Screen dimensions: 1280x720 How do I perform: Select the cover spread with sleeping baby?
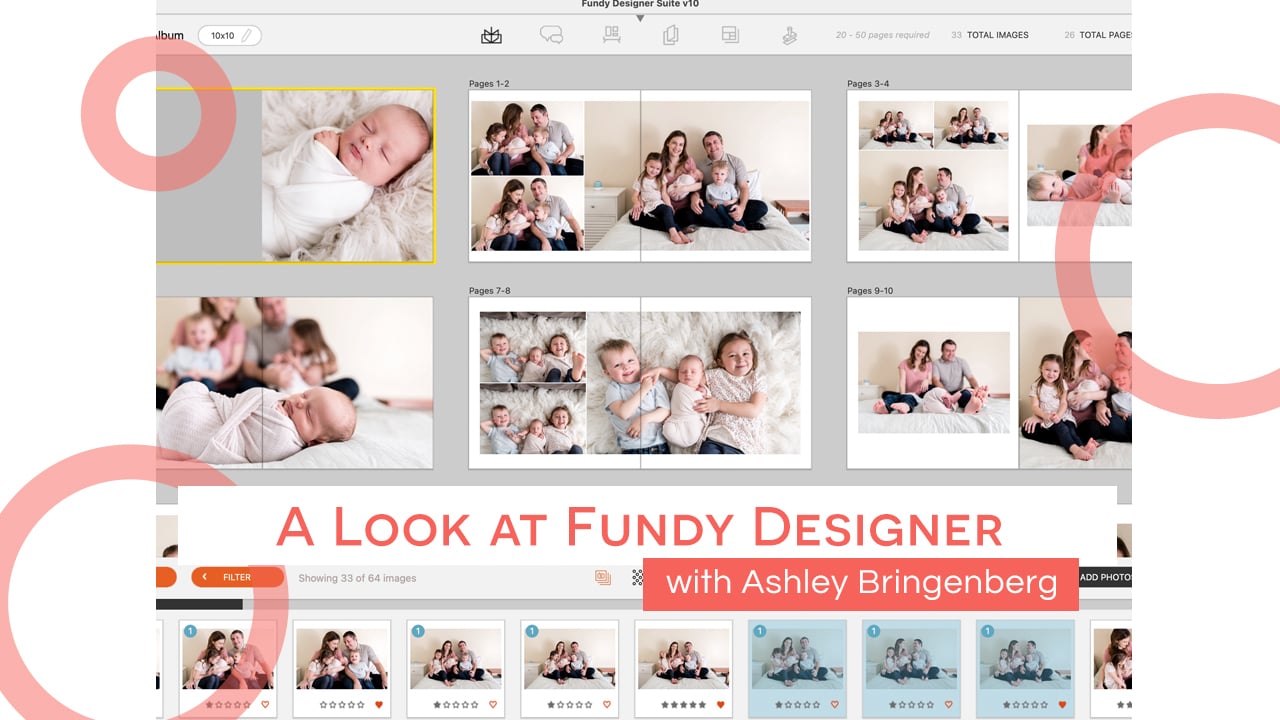pos(295,176)
